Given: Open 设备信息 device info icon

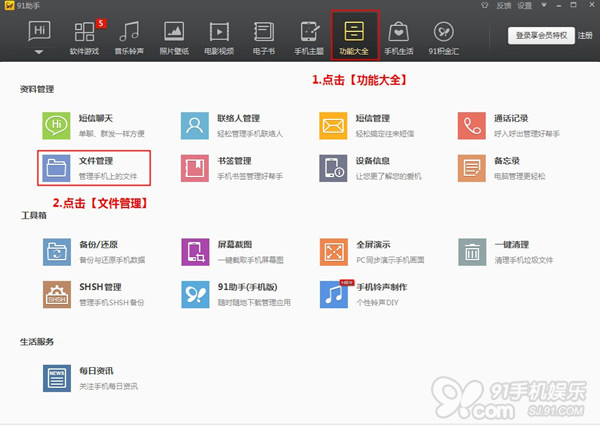Looking at the screenshot, I should pos(333,168).
